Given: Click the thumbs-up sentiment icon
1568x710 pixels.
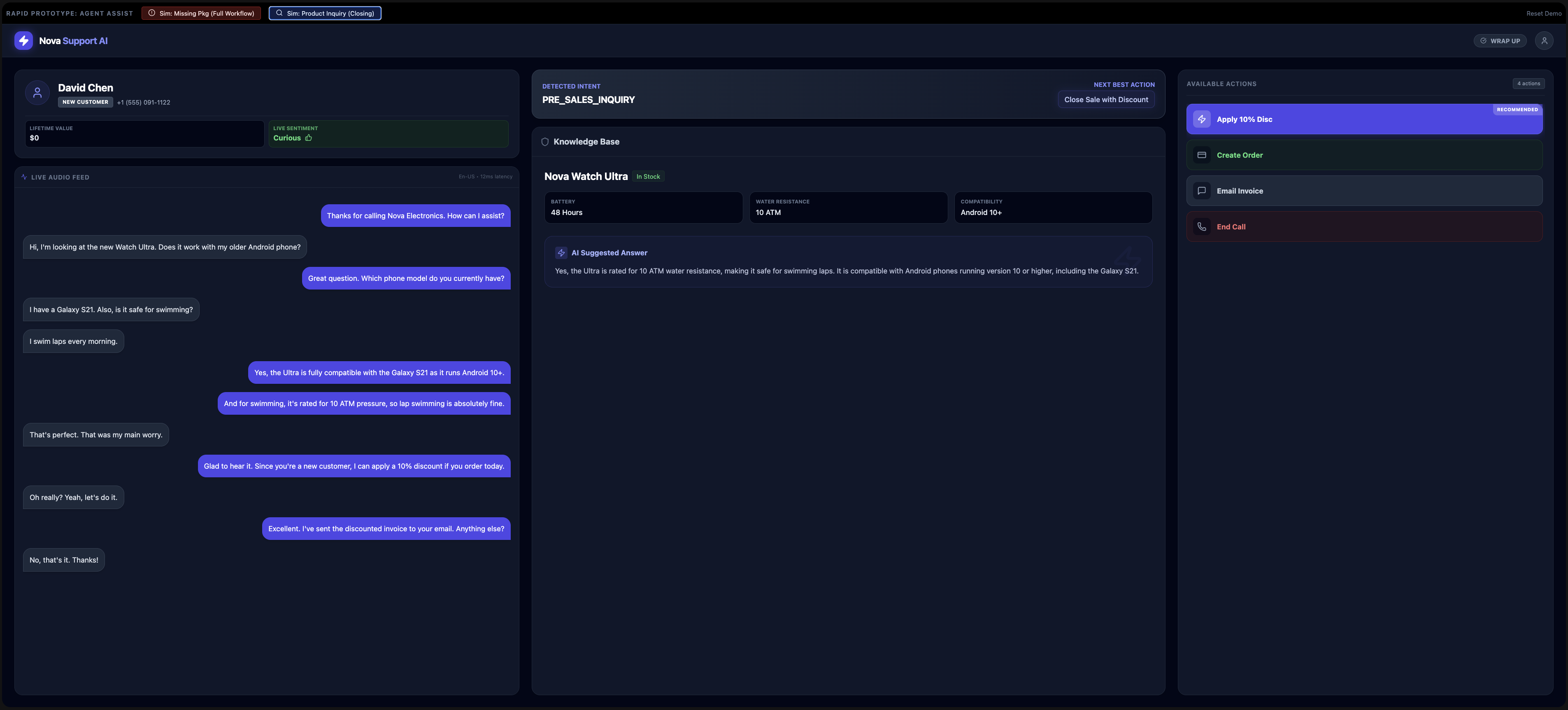Looking at the screenshot, I should click(309, 138).
